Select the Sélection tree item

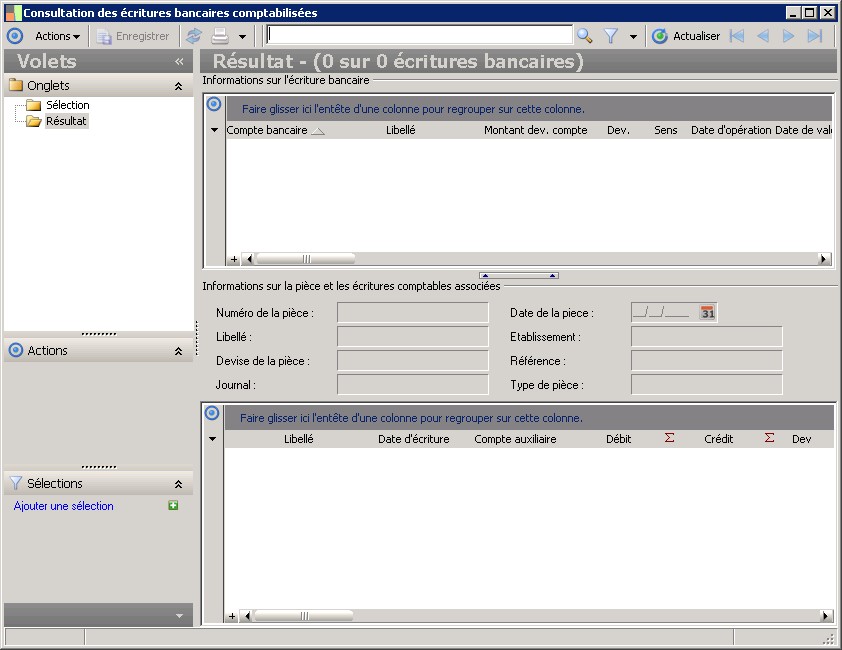coord(68,105)
